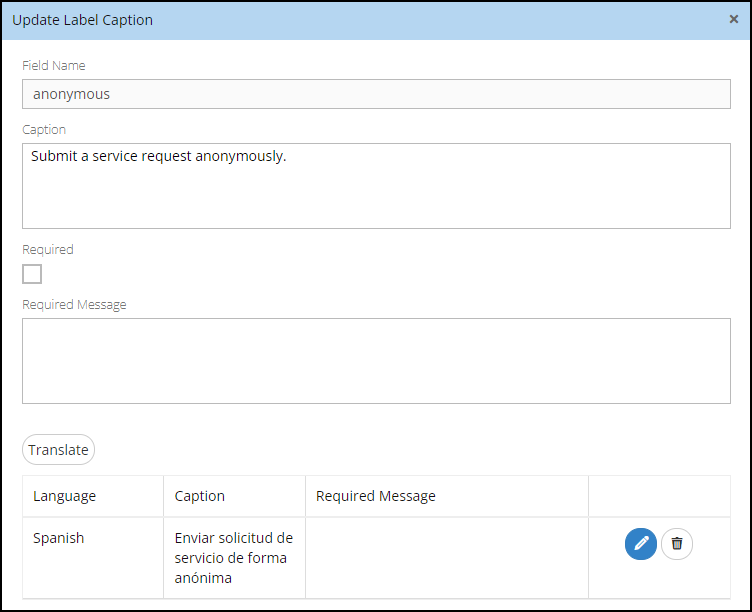Screen dimensions: 752x612
Task: Enable the Required checkbox
Action: coord(32,274)
